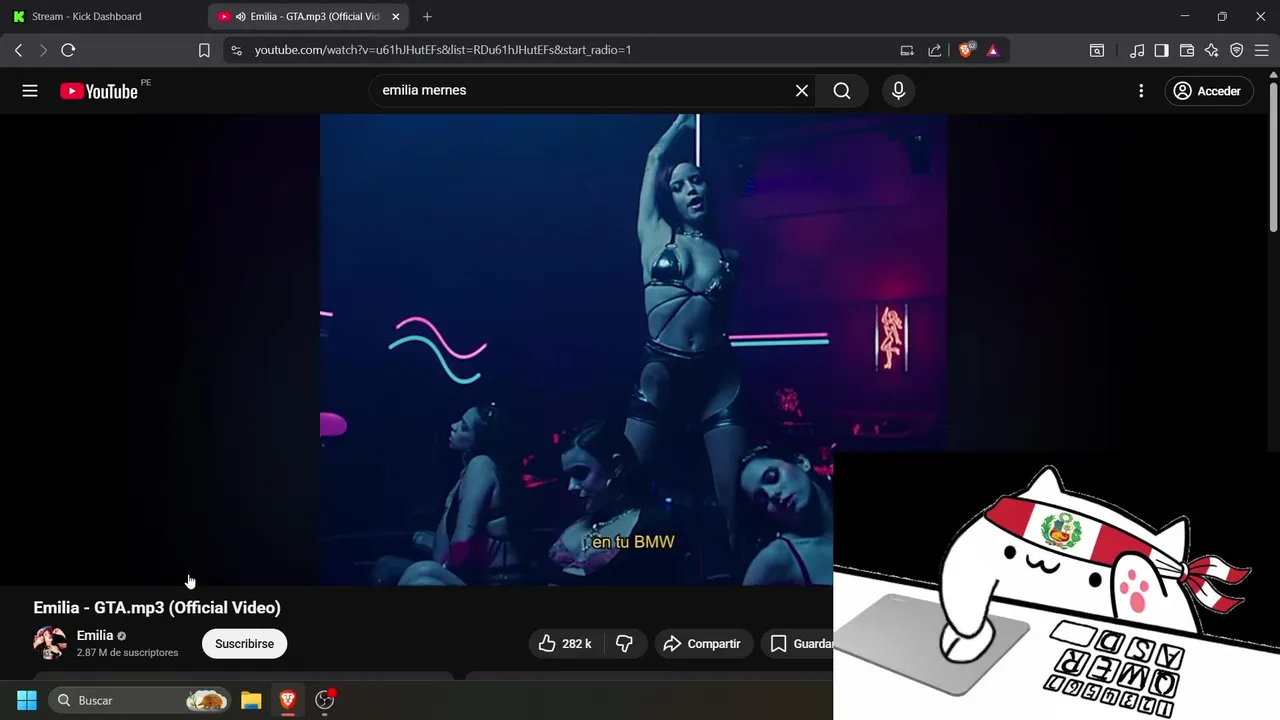Save the video with Guardar
Viewport: 1280px width, 720px height.
point(800,644)
